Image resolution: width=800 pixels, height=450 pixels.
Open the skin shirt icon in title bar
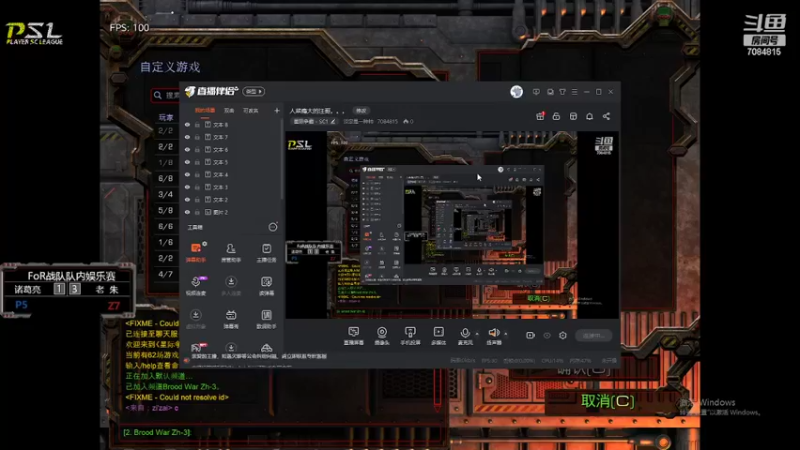point(562,92)
